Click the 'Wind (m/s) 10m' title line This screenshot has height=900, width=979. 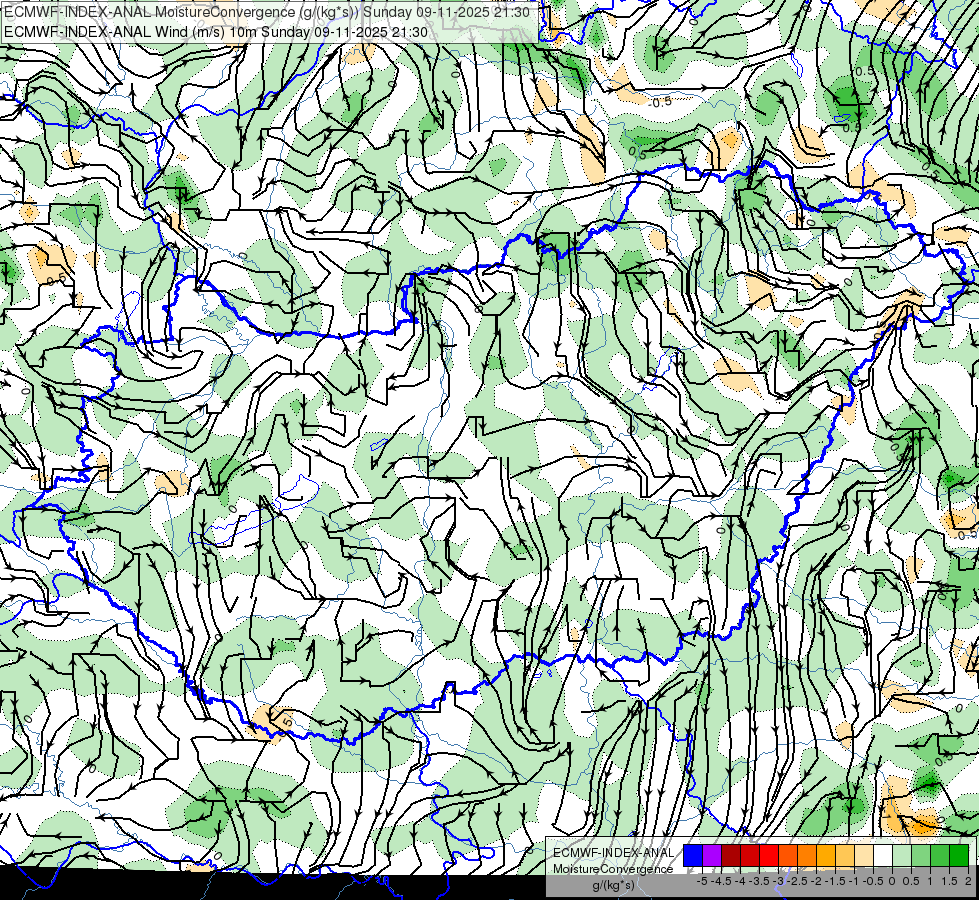(x=216, y=32)
